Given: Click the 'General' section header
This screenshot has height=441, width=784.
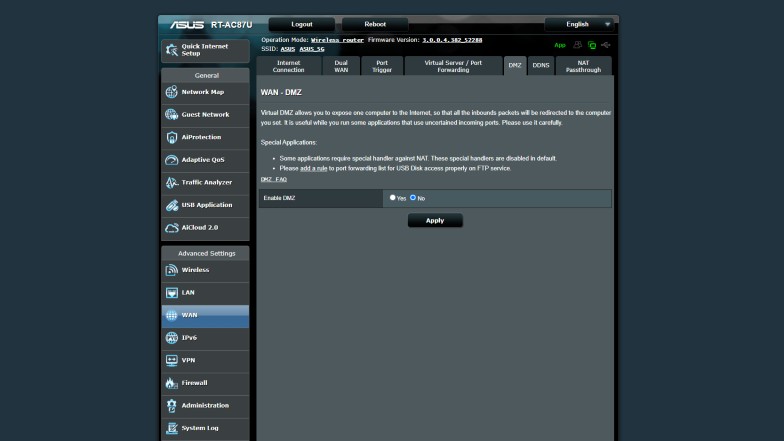Looking at the screenshot, I should pos(206,76).
